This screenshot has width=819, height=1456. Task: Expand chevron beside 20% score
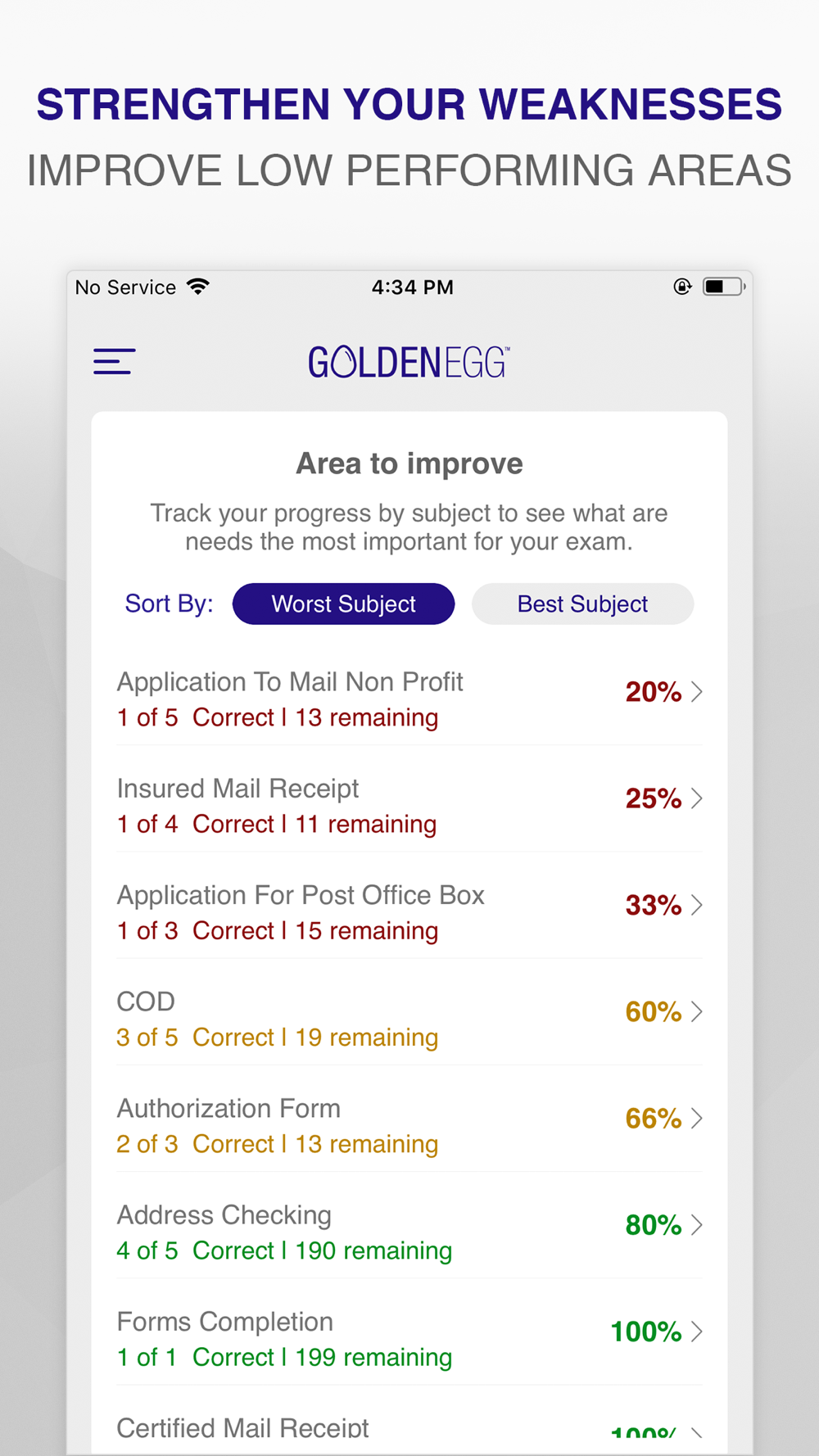[x=697, y=692]
